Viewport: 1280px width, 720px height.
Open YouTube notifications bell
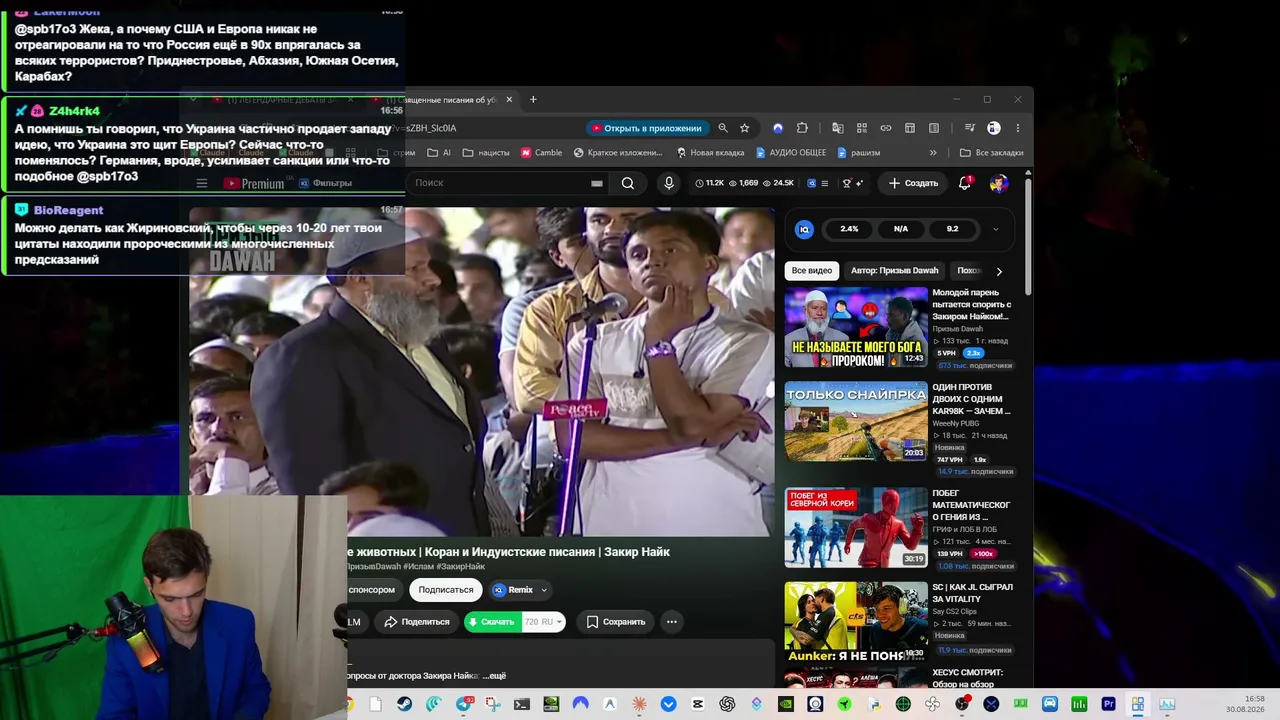pyautogui.click(x=965, y=183)
